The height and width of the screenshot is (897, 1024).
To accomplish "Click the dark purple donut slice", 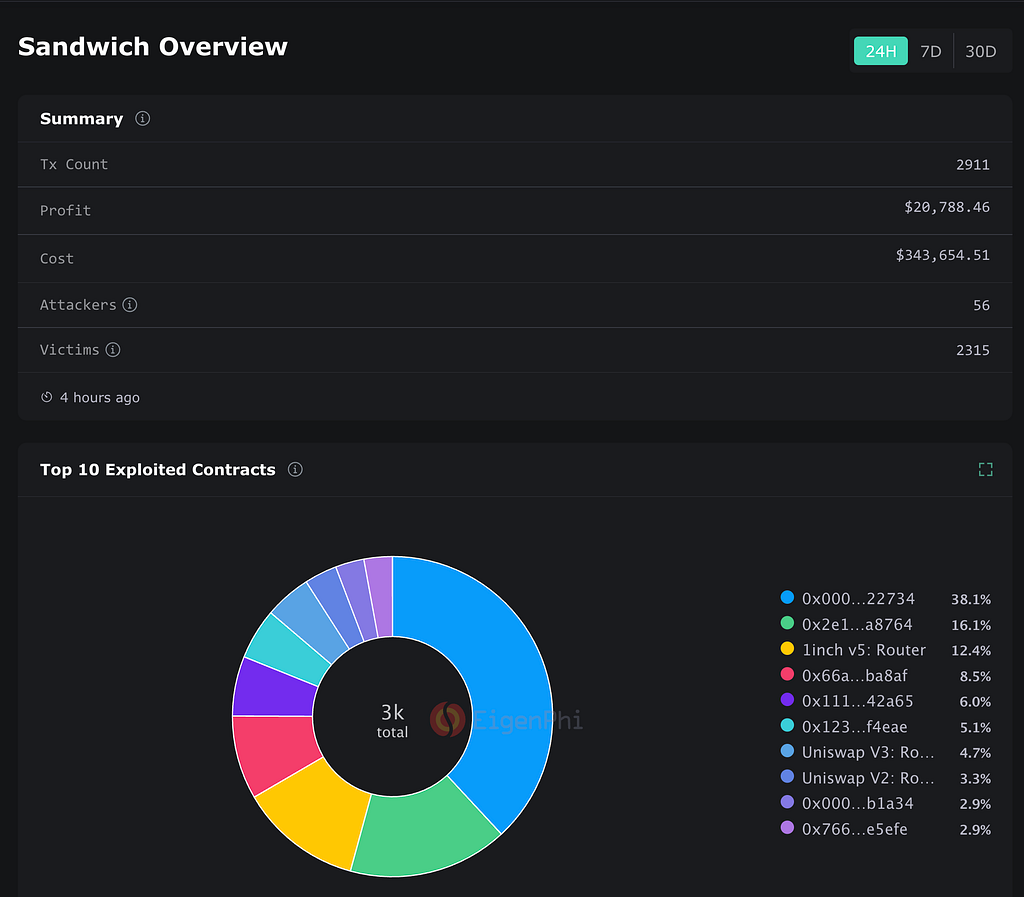I will 274,691.
